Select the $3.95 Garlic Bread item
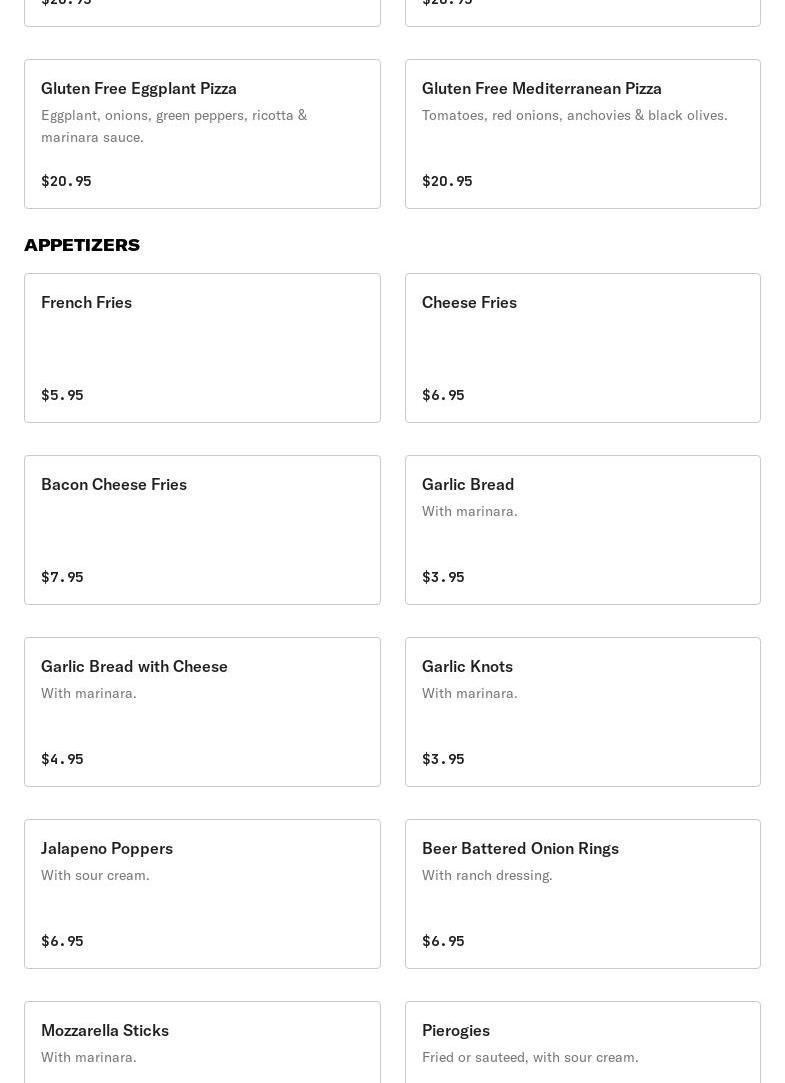Viewport: 785px width, 1083px height. (582, 529)
